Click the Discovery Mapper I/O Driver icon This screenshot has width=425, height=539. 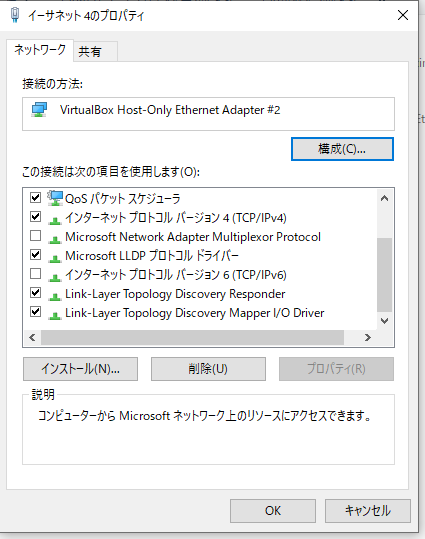tap(55, 315)
